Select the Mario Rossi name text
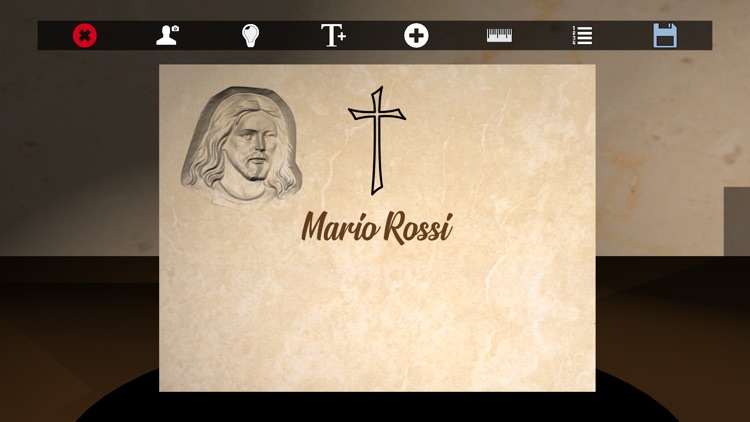This screenshot has width=750, height=422. point(377,227)
